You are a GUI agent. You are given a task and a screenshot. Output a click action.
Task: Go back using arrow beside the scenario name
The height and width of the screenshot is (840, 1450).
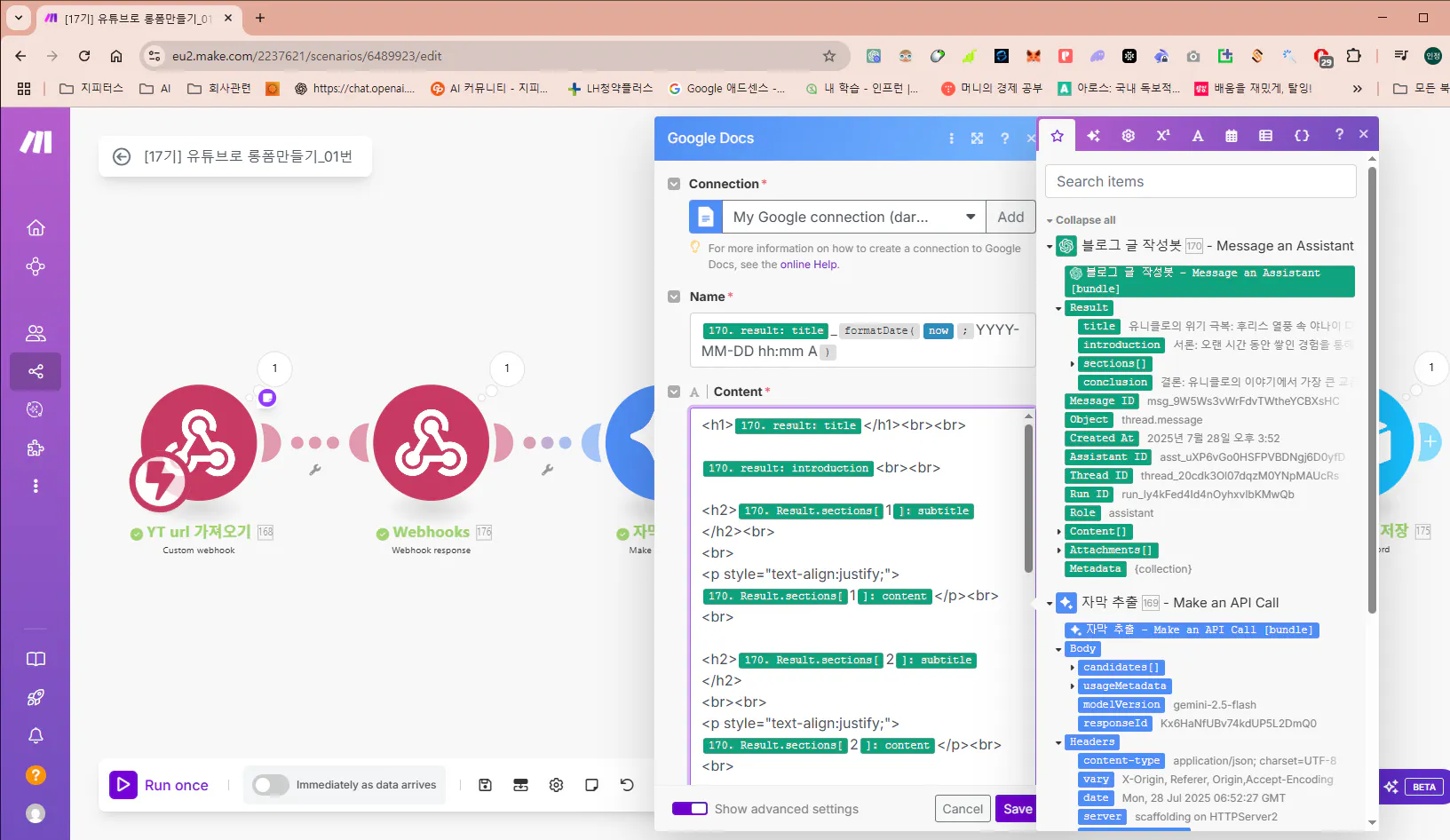point(122,157)
